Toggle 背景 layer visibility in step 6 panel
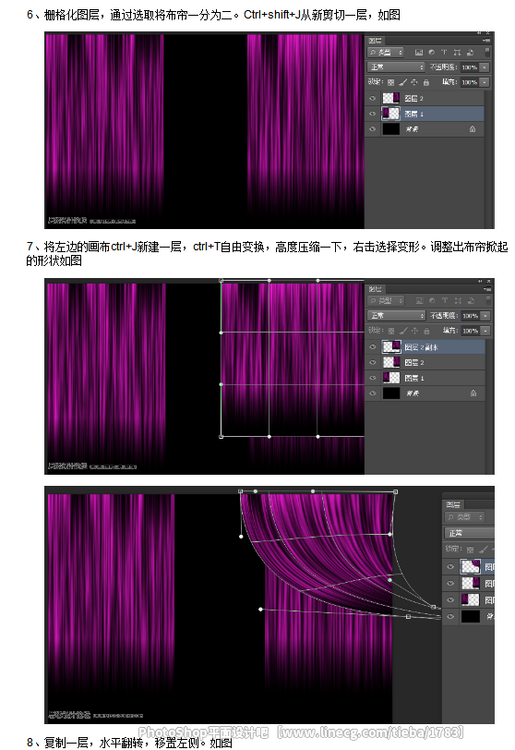This screenshot has height=750, width=515. pyautogui.click(x=373, y=129)
